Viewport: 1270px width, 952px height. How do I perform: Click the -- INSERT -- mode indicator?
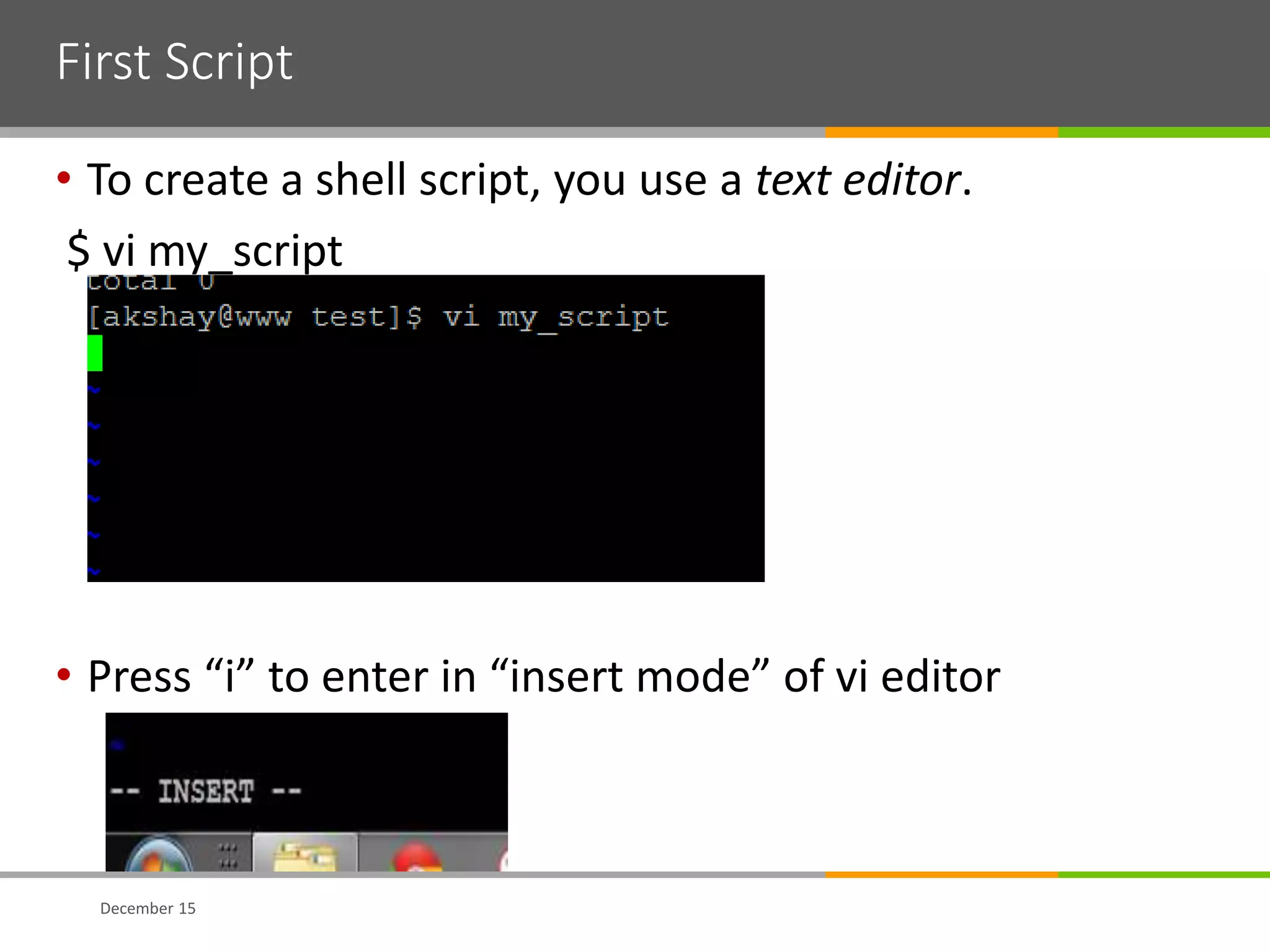[x=206, y=791]
